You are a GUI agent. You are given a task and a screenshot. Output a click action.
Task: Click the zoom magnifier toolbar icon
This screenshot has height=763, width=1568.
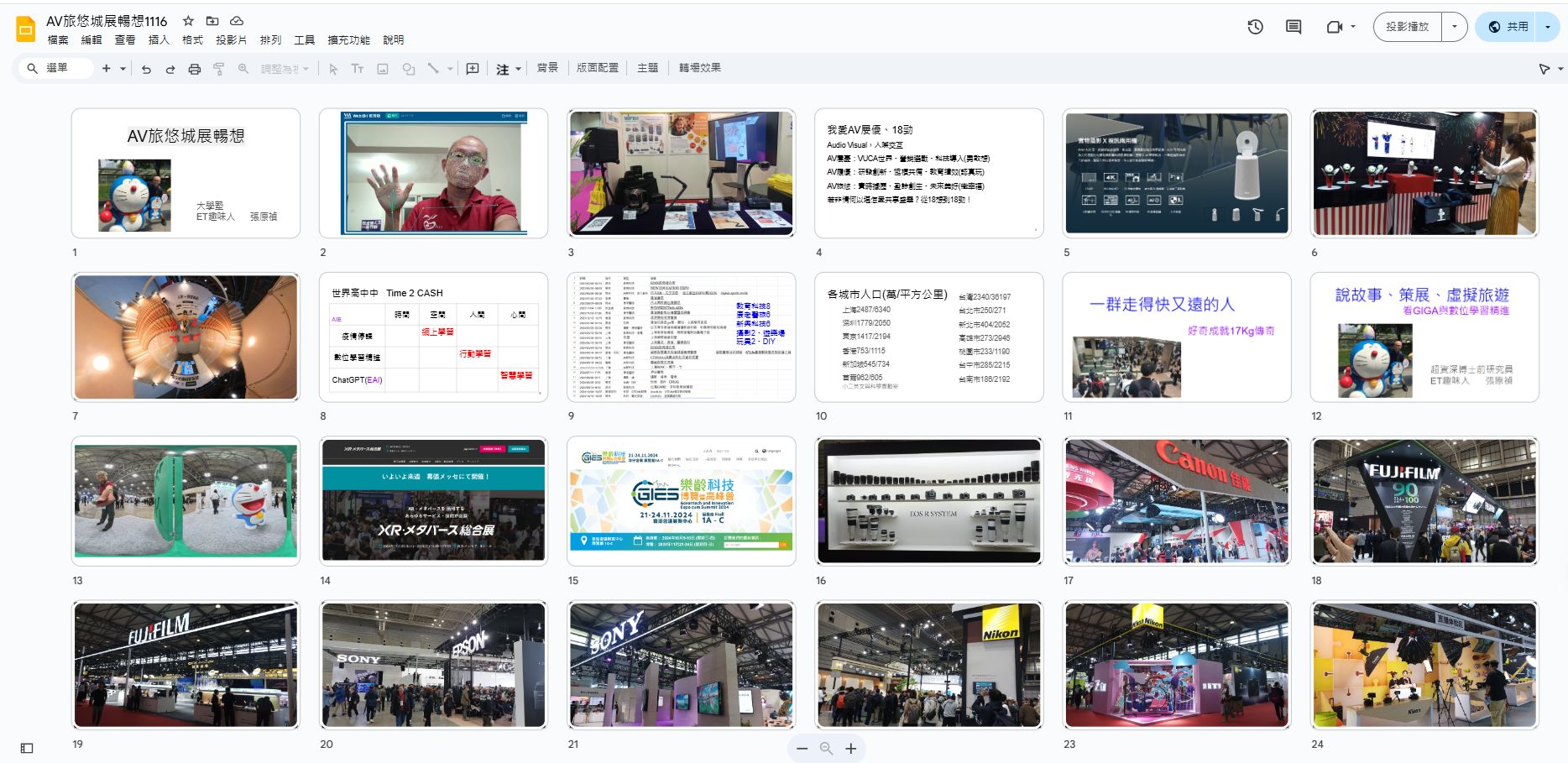pos(243,69)
